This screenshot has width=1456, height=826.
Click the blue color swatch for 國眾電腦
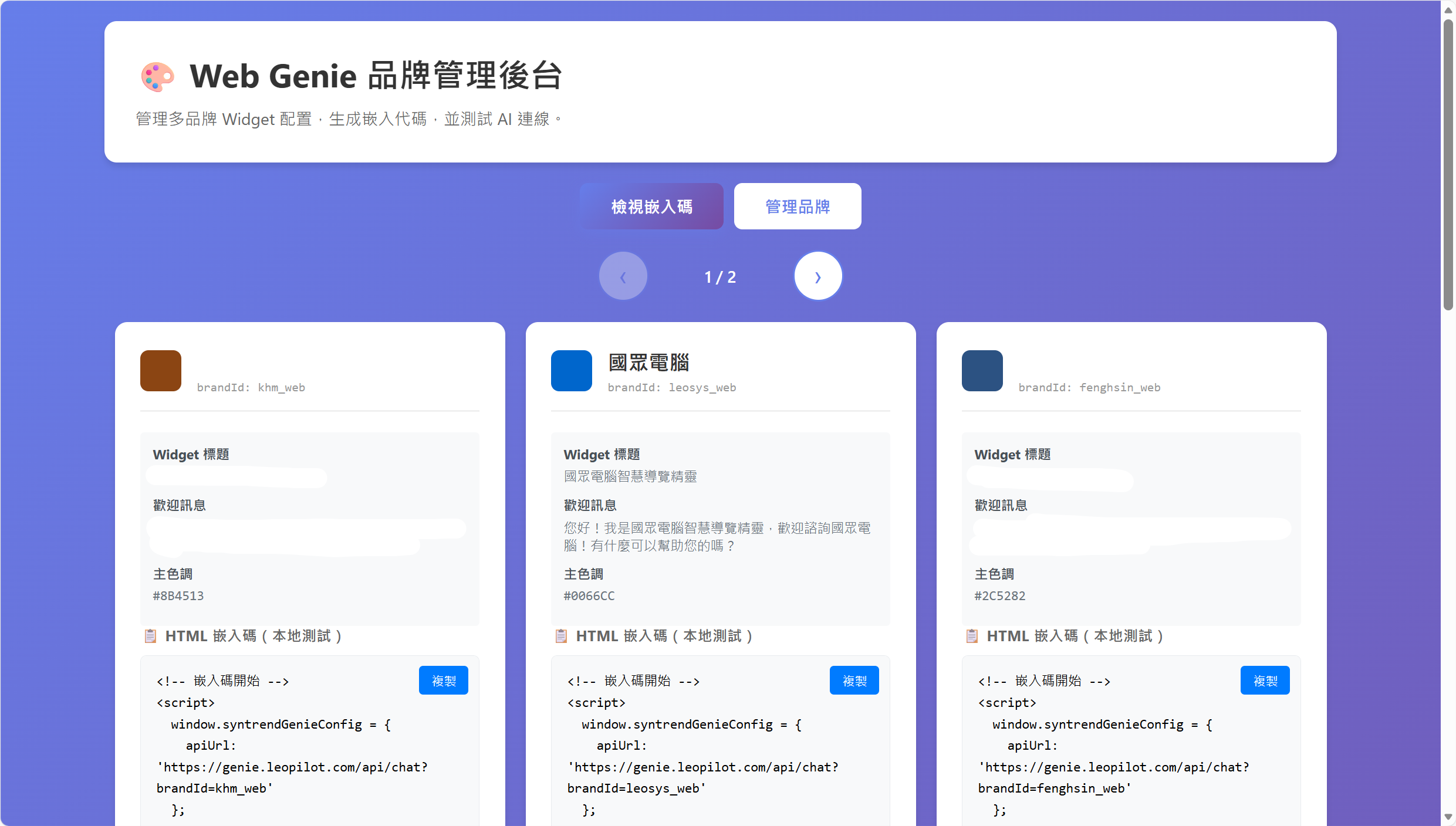pos(571,370)
